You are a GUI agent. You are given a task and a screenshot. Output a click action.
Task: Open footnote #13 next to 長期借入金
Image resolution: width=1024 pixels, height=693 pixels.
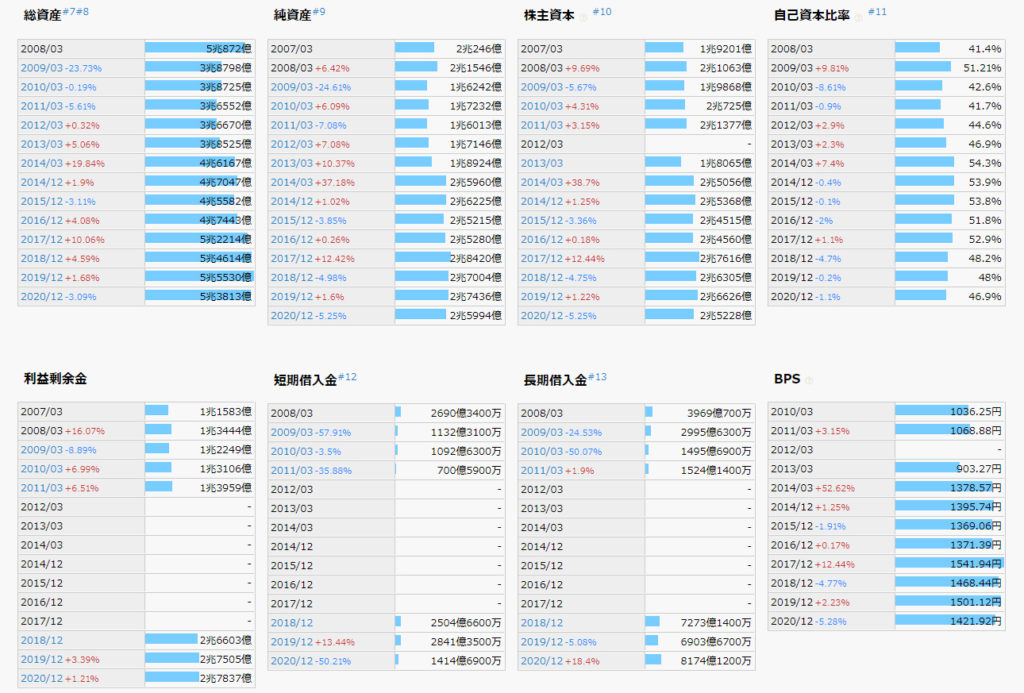click(597, 377)
